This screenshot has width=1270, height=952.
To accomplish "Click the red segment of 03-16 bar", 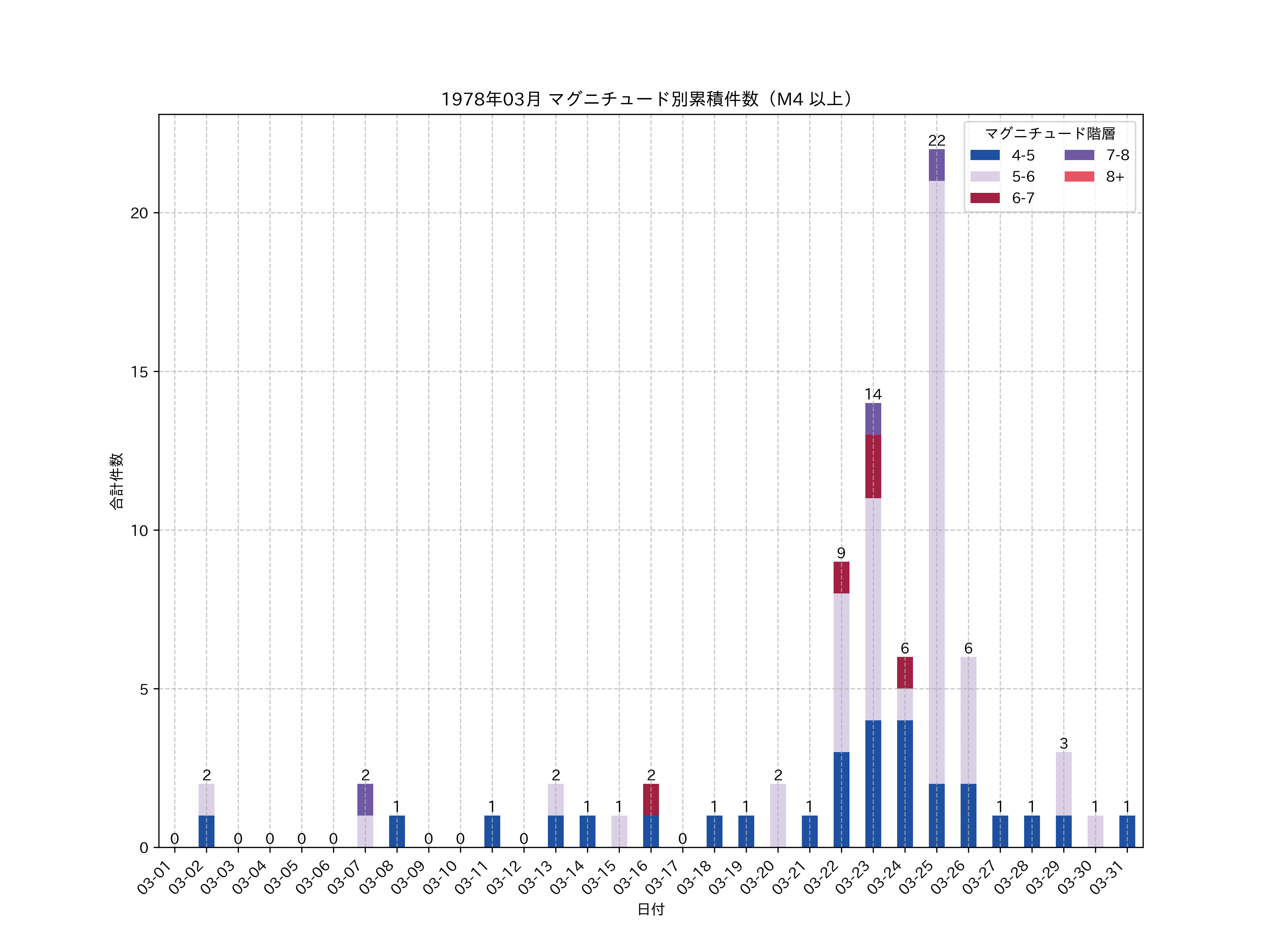I will [651, 799].
